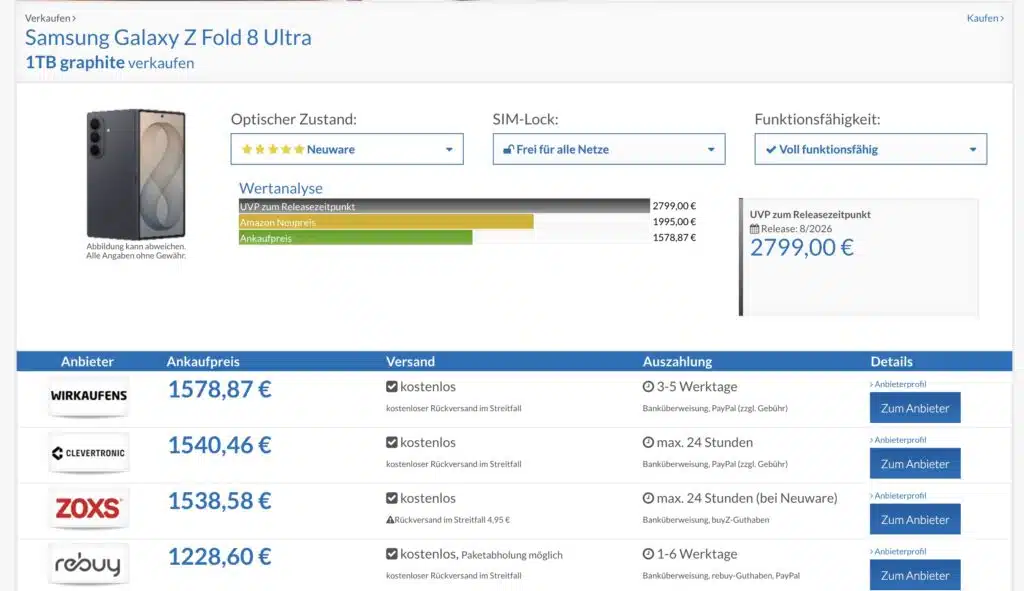Click the clock icon next to 1-6 Werktage

648,554
